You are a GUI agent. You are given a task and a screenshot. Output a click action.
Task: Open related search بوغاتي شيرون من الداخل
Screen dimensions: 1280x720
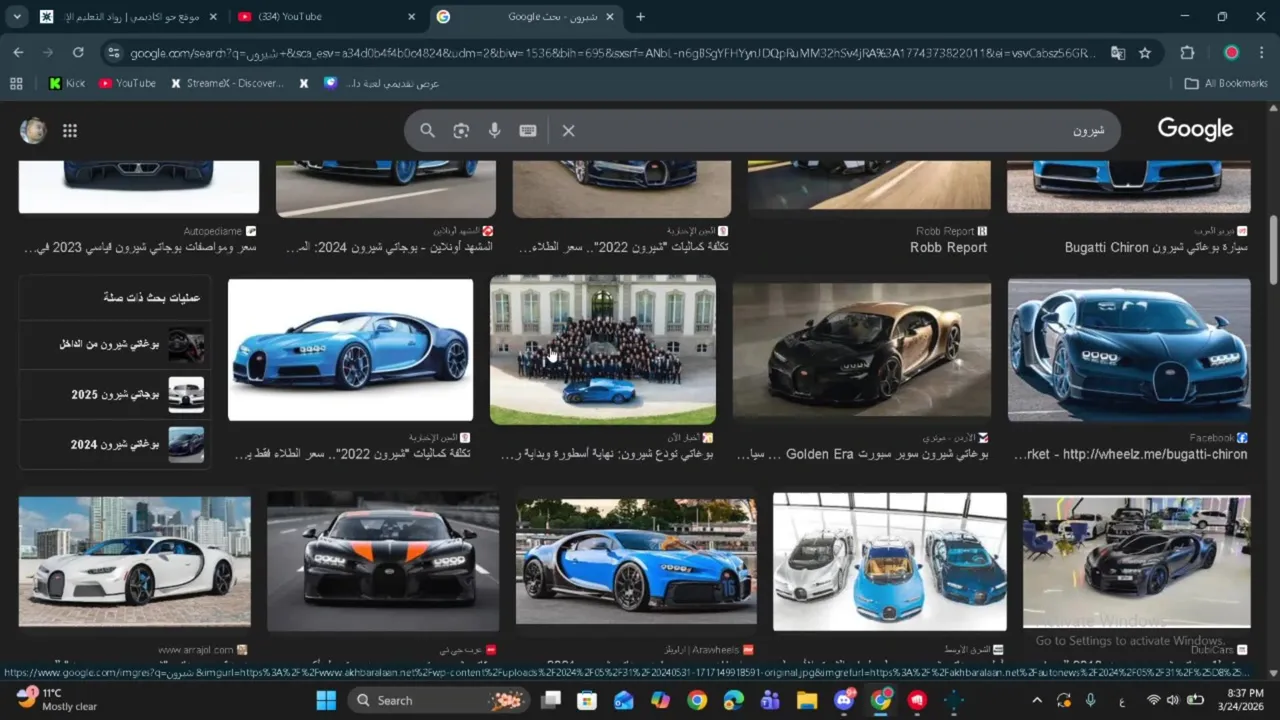[115, 345]
